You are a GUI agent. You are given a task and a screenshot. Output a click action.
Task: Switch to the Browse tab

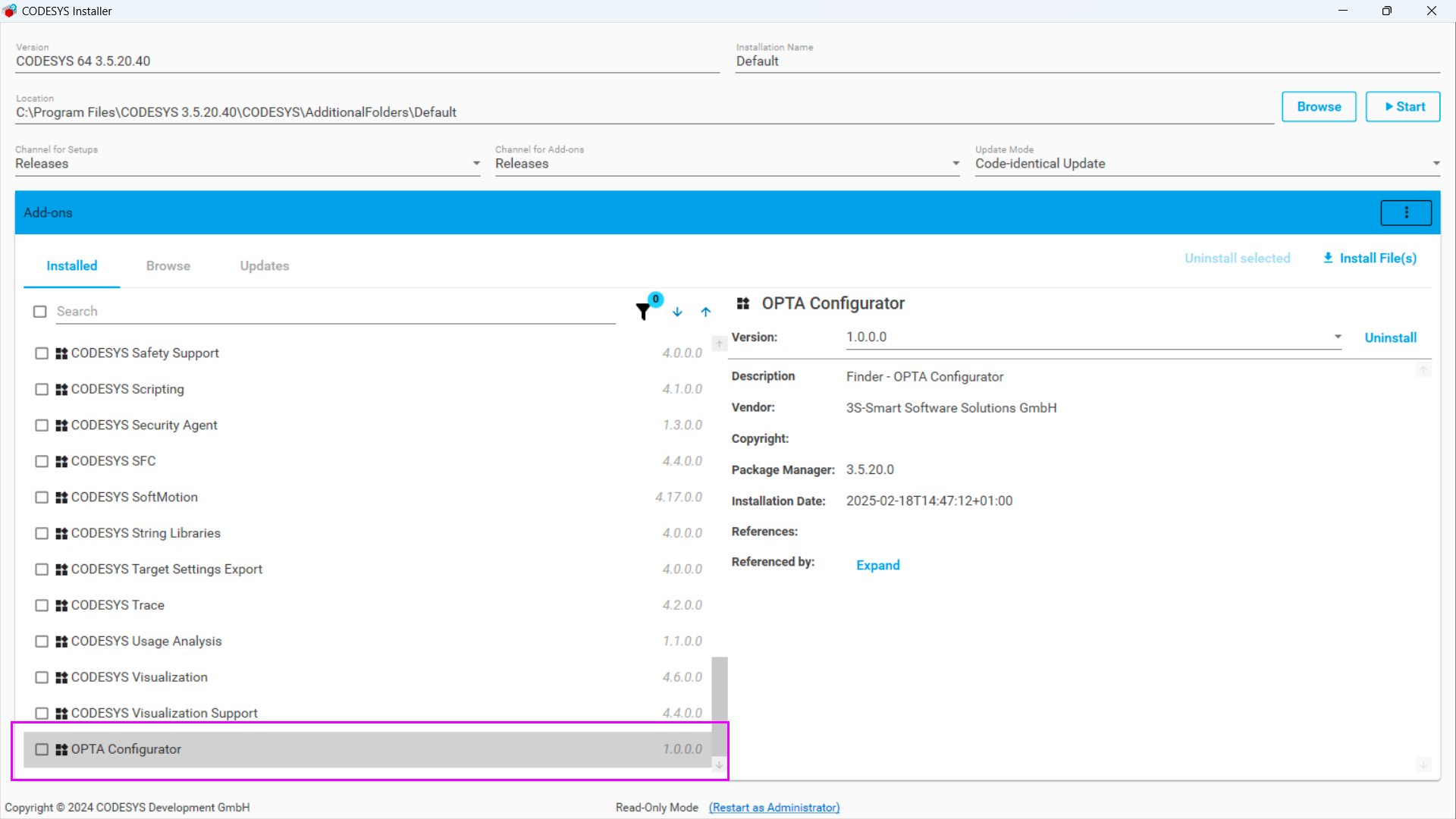(x=168, y=266)
